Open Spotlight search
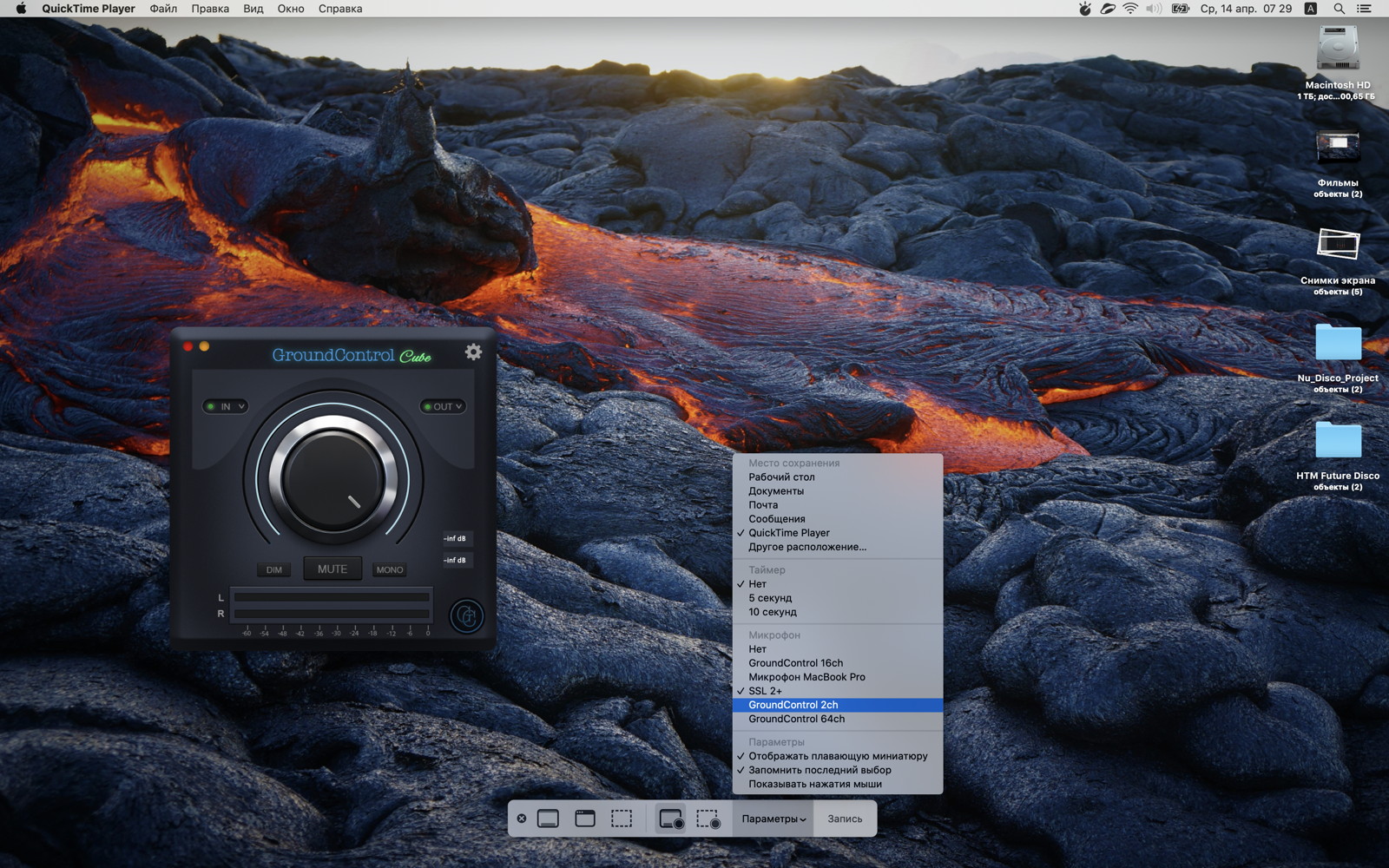The height and width of the screenshot is (868, 1389). click(x=1339, y=9)
